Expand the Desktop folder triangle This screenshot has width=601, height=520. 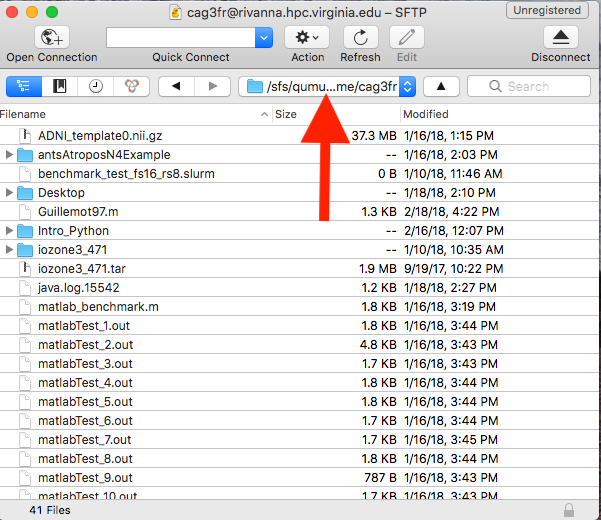pos(10,193)
